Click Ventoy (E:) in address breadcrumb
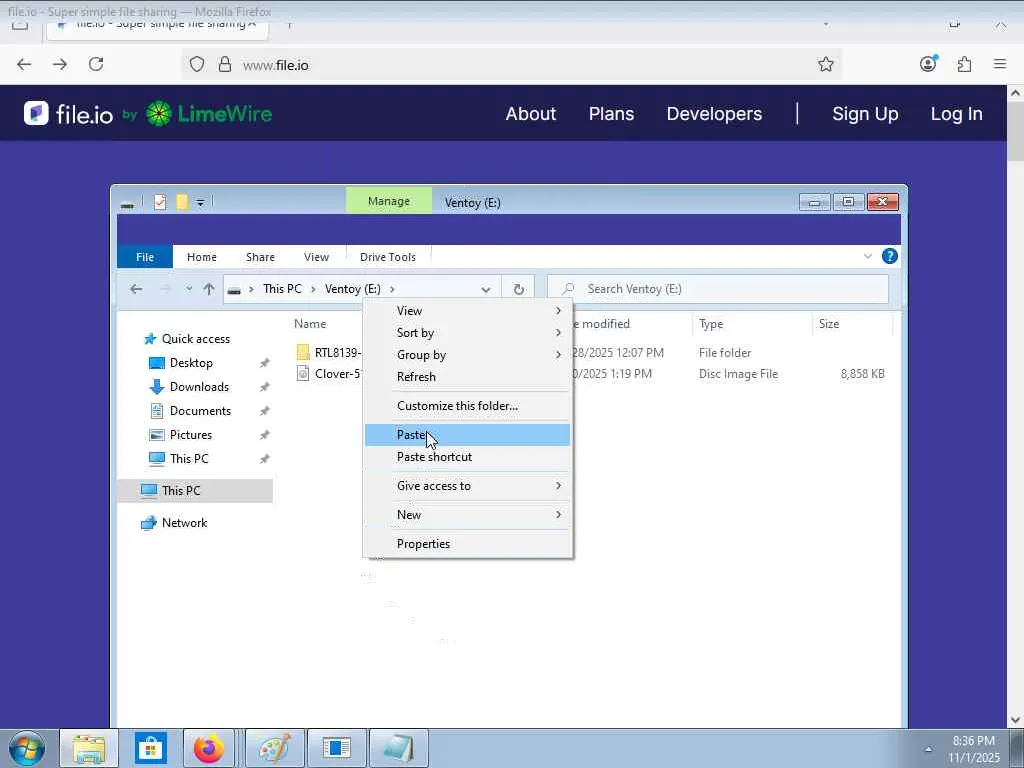Screen dimensions: 1024x768 point(353,289)
